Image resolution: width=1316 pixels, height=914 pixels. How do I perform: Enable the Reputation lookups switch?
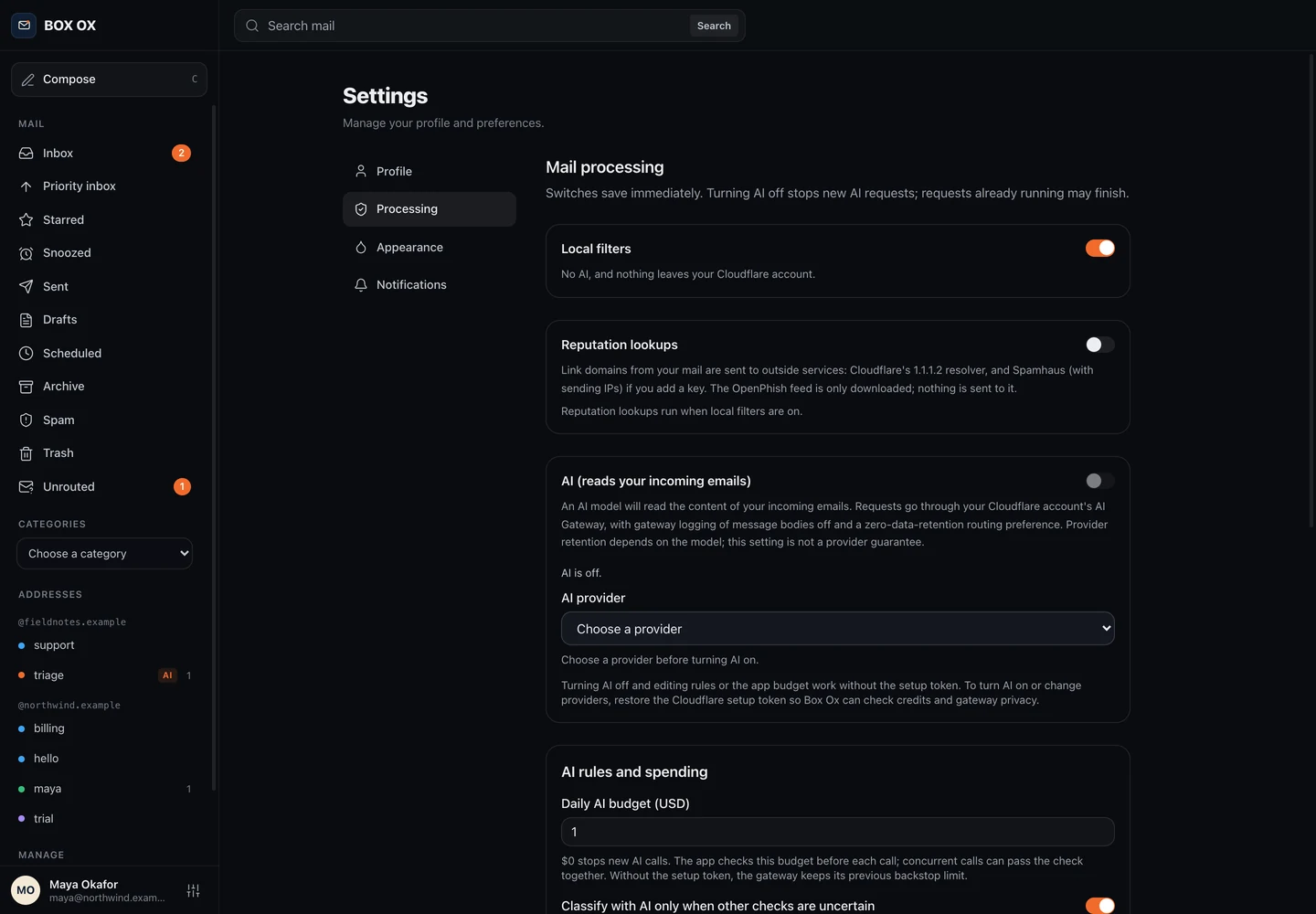point(1099,345)
